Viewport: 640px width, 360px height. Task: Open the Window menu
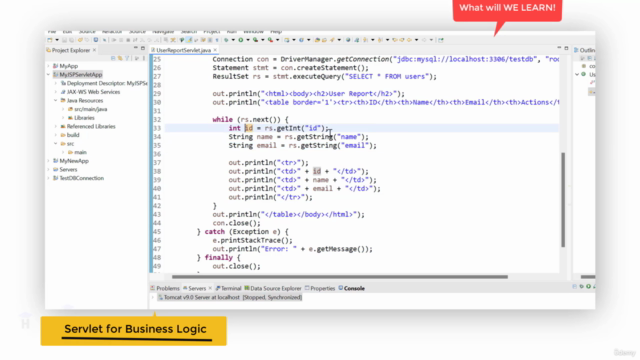(x=253, y=31)
